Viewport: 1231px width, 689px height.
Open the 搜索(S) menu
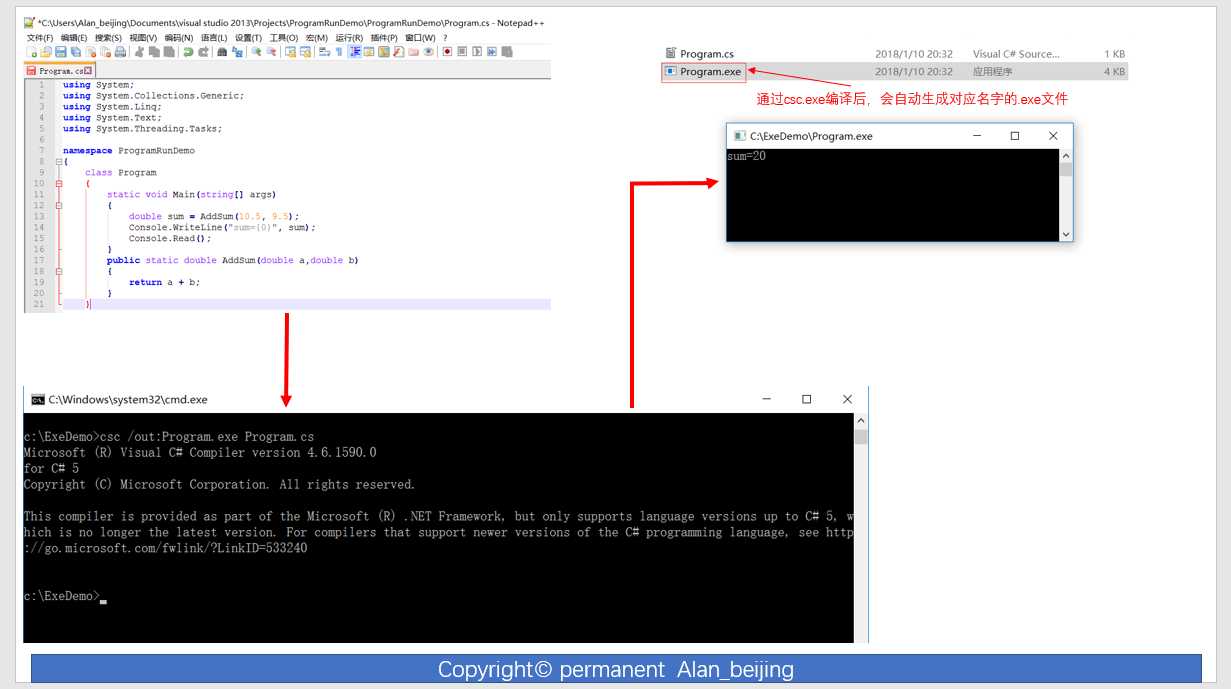[x=108, y=38]
